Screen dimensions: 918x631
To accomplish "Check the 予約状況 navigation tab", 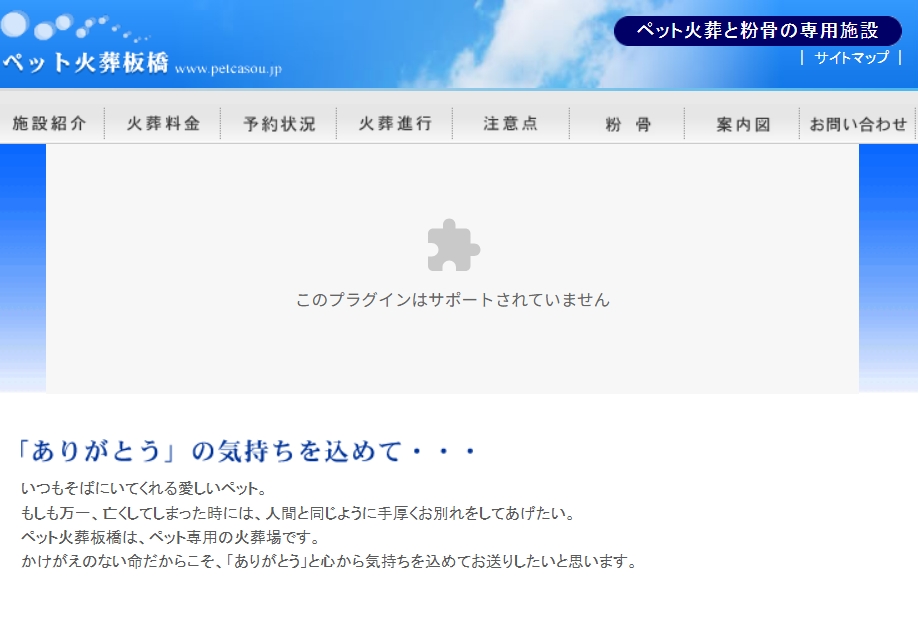I will click(x=279, y=124).
